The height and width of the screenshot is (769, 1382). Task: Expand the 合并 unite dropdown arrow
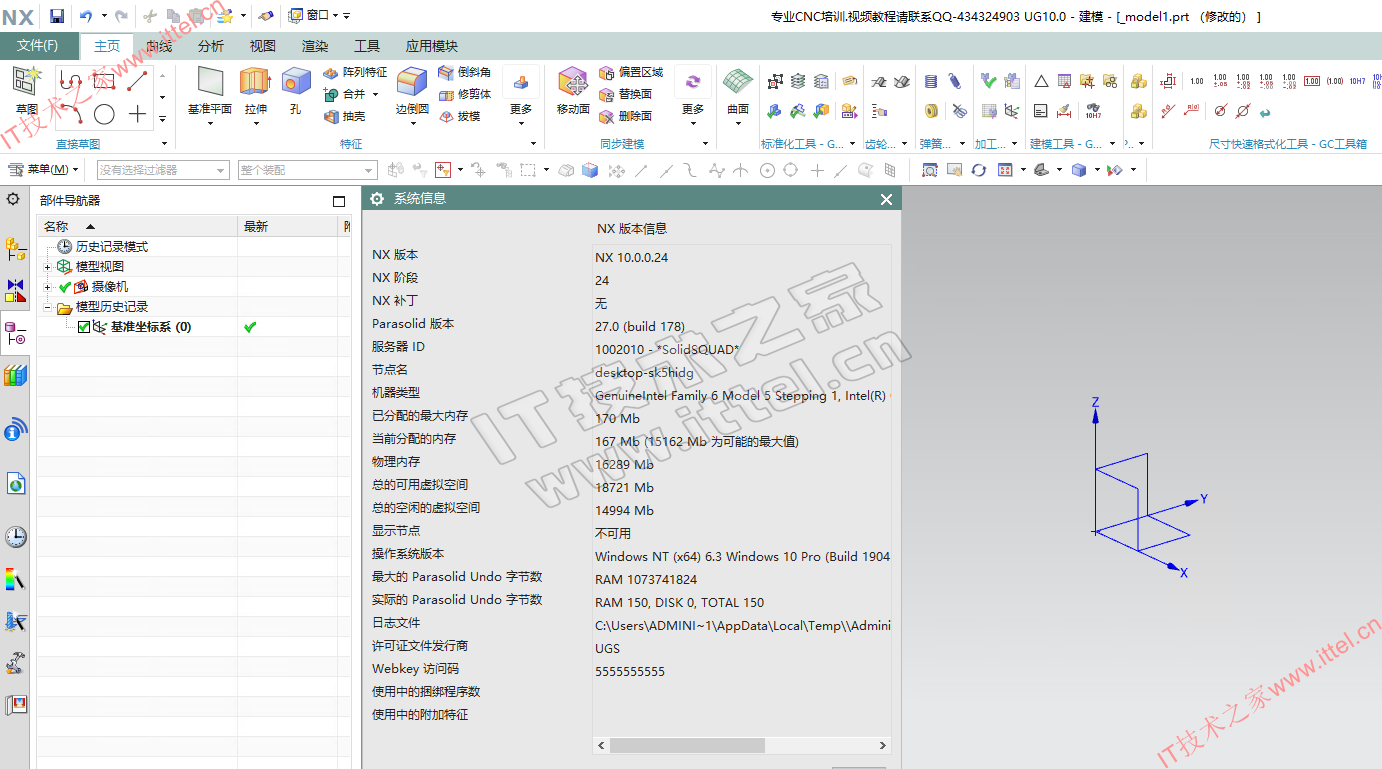click(x=376, y=94)
